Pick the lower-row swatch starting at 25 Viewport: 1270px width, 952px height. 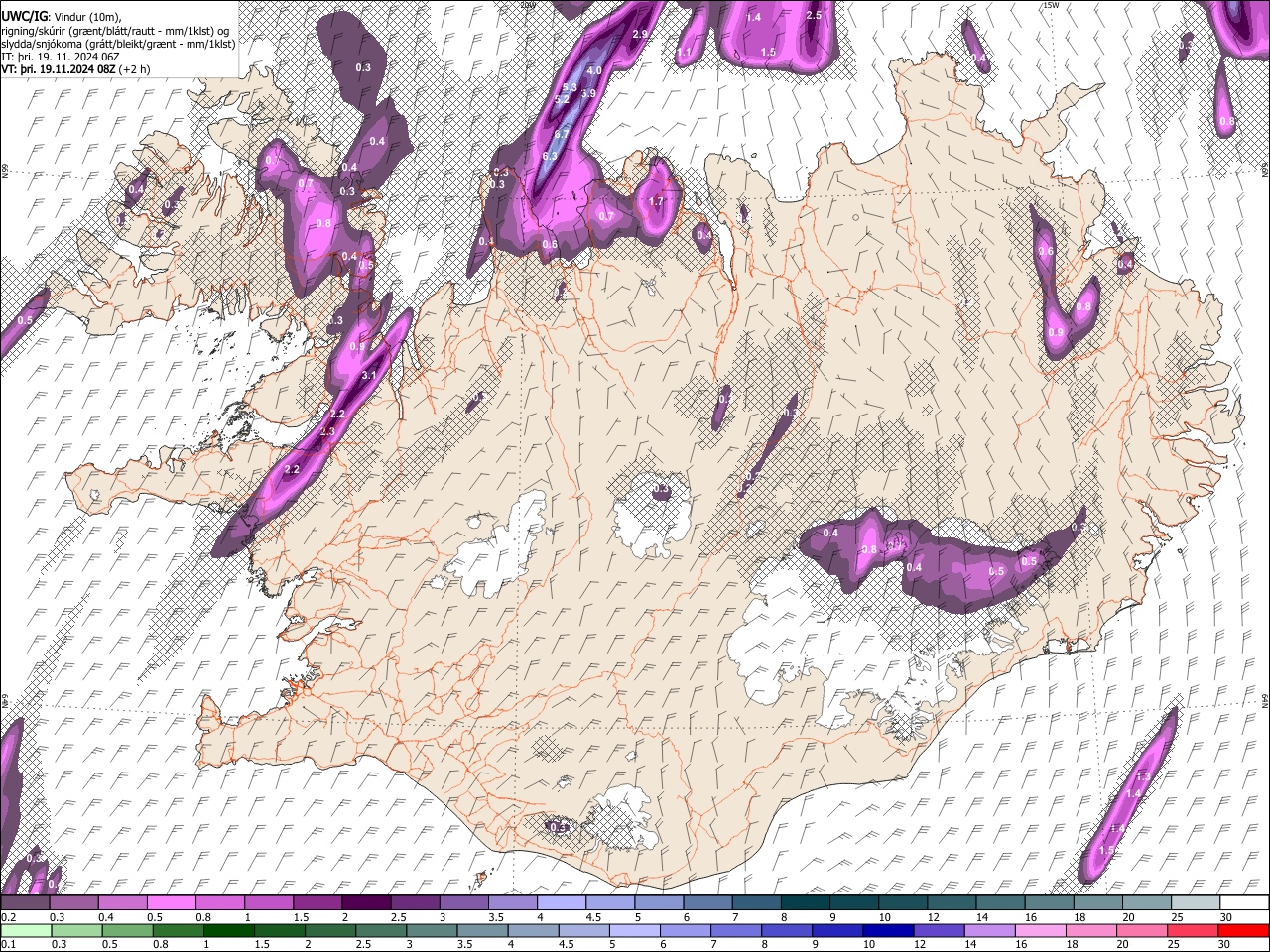tap(1193, 930)
